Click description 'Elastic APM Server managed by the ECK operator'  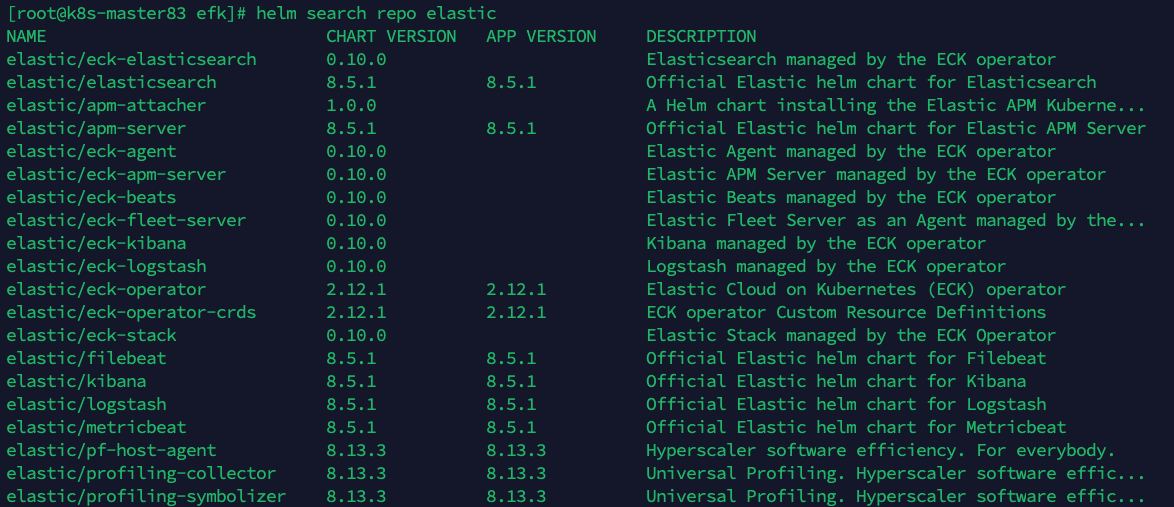point(876,174)
